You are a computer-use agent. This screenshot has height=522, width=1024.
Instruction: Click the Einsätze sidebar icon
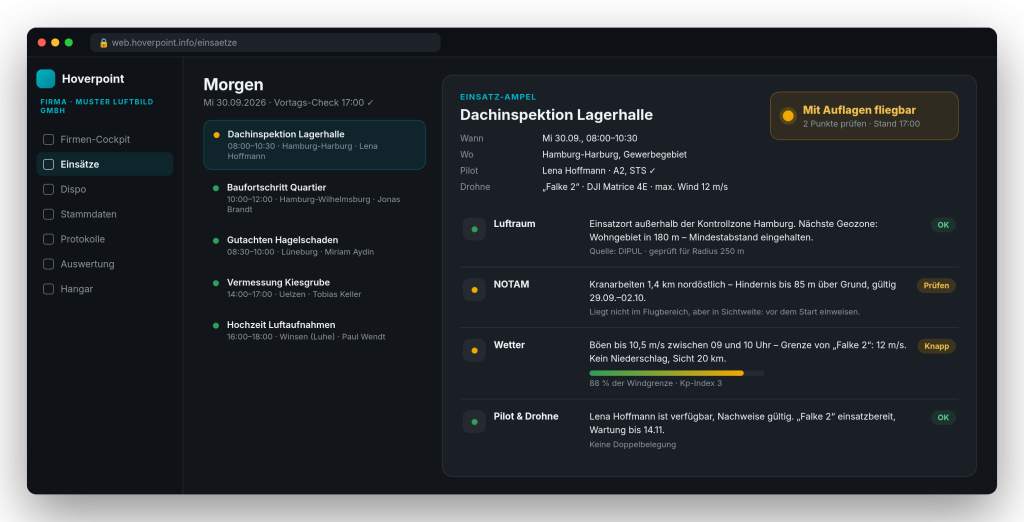pyautogui.click(x=48, y=164)
